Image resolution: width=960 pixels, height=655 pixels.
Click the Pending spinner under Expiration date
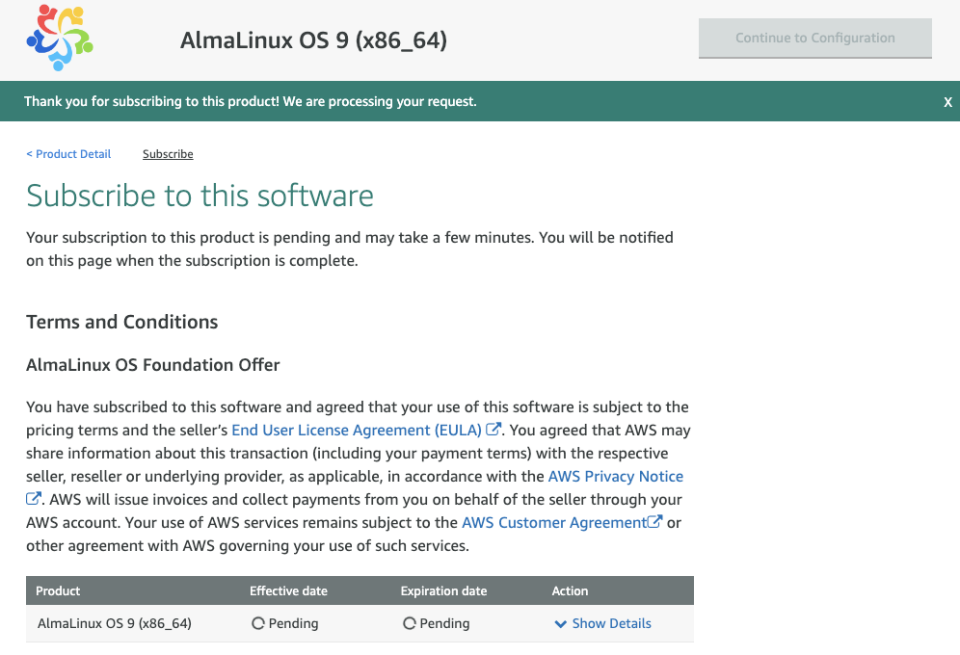(409, 623)
